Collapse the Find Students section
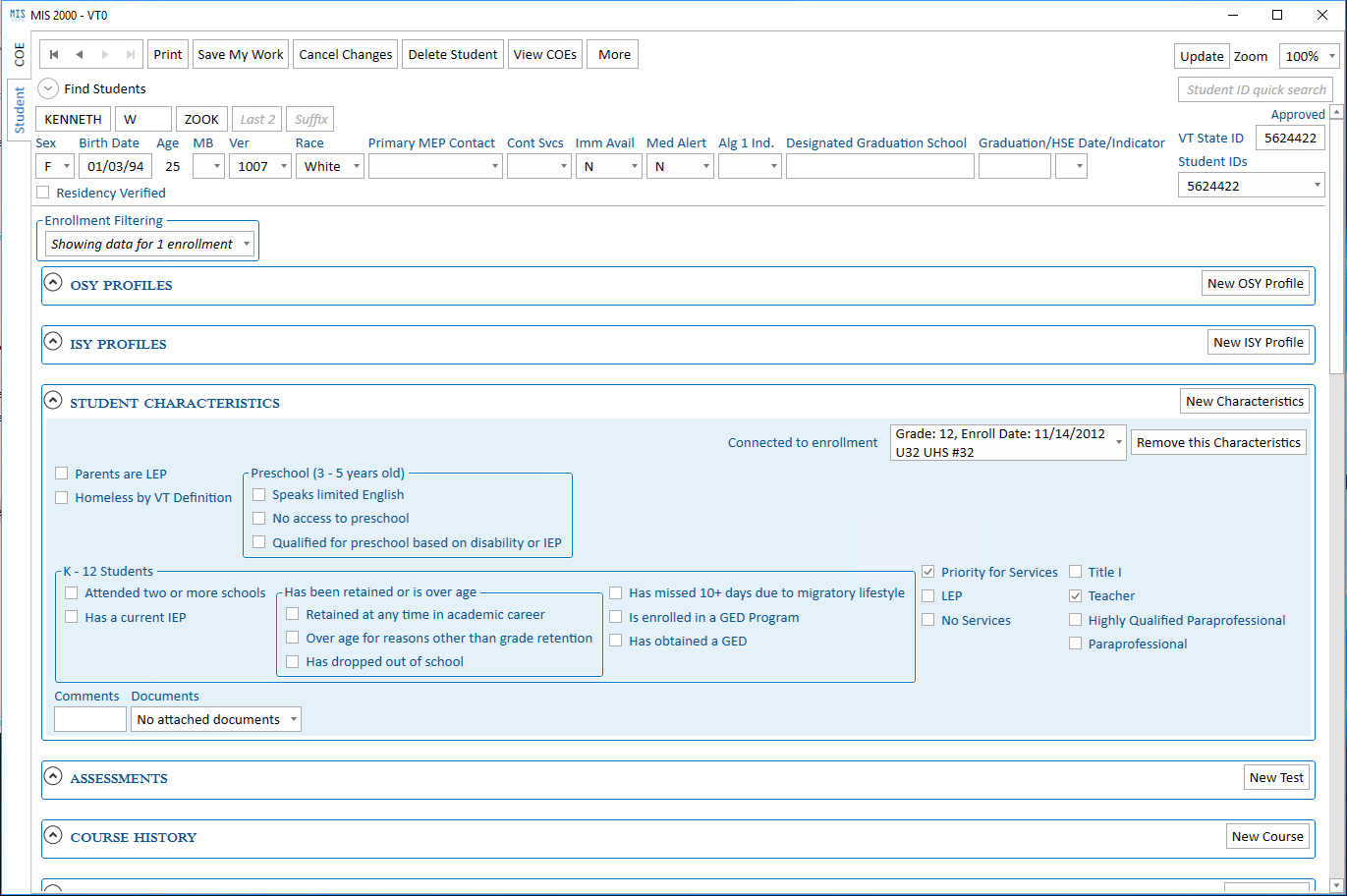Screen dimensions: 1347x896 tap(48, 88)
